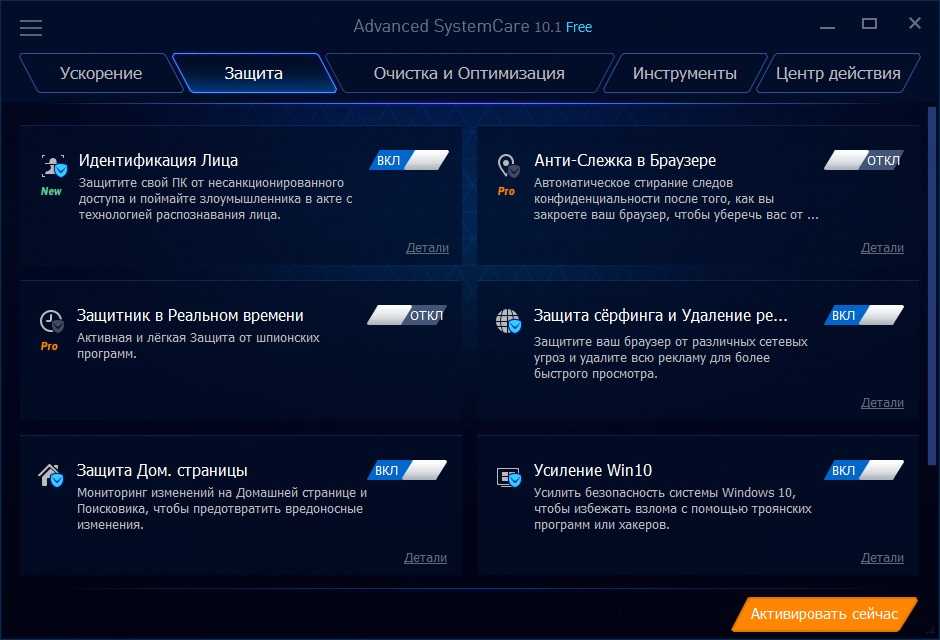The height and width of the screenshot is (640, 940).
Task: Open the hamburger main menu
Action: [x=31, y=27]
